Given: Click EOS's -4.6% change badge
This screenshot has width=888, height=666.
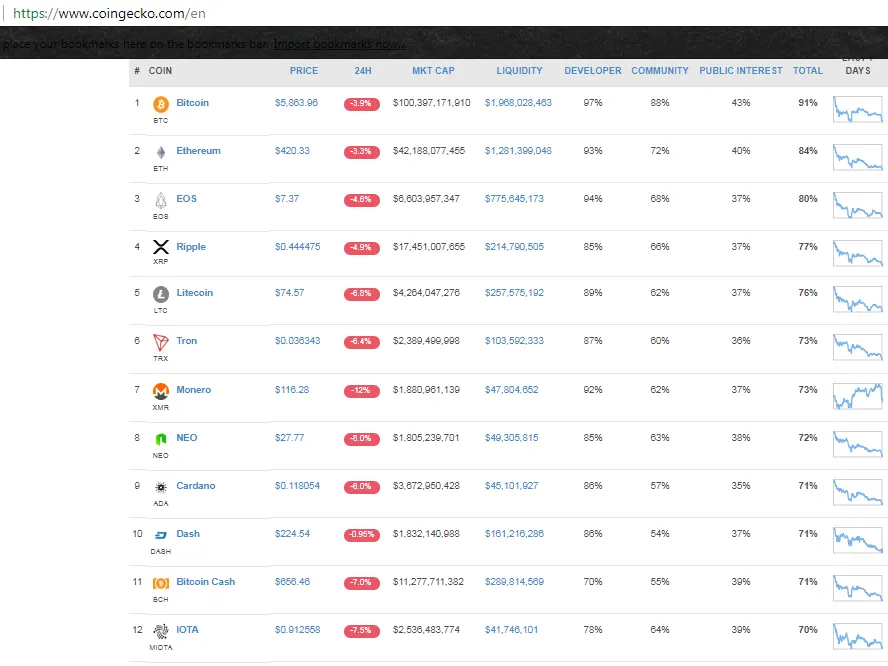Looking at the screenshot, I should pyautogui.click(x=361, y=200).
